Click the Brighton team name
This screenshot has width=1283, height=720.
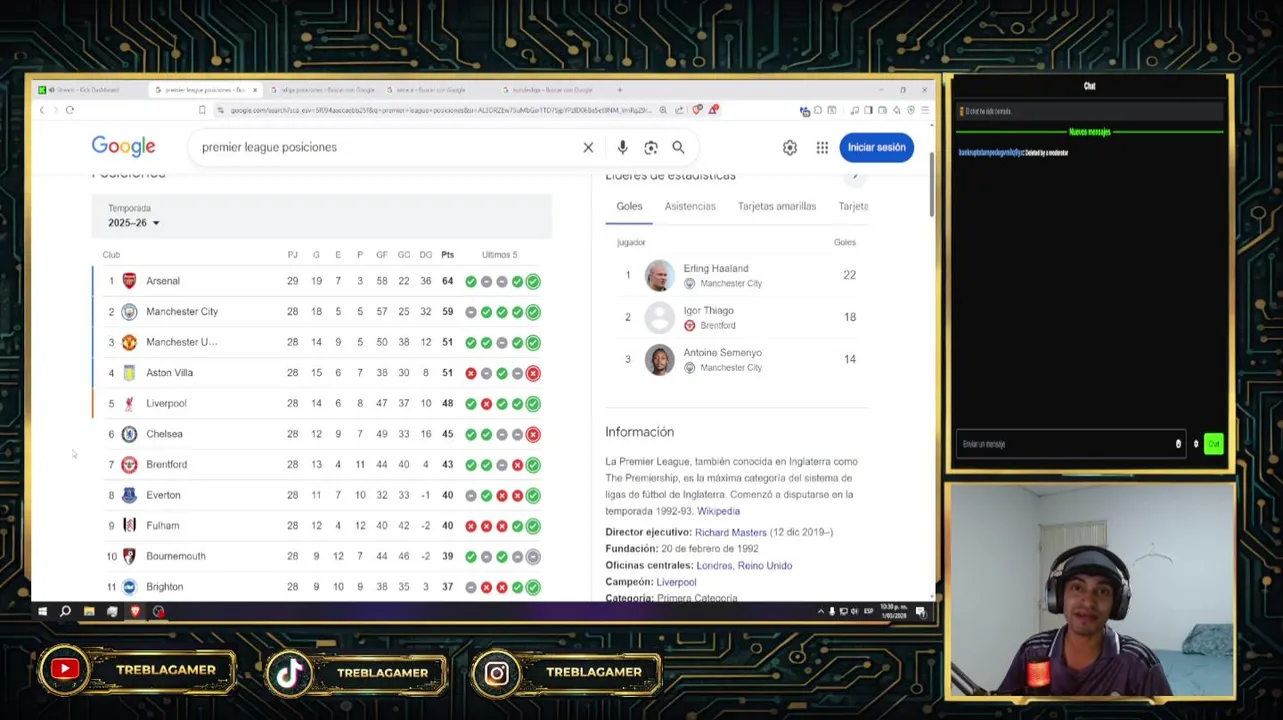point(164,587)
